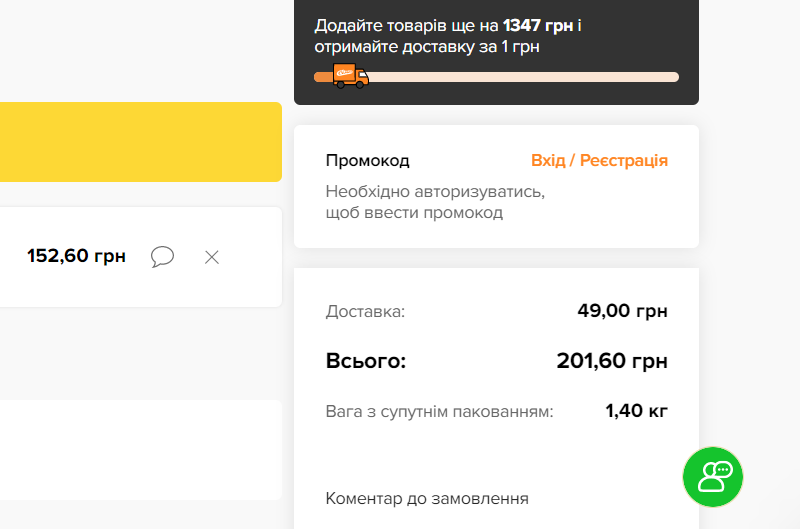This screenshot has height=529, width=800.
Task: Click the item price 152,60 грн
Action: pyautogui.click(x=77, y=257)
